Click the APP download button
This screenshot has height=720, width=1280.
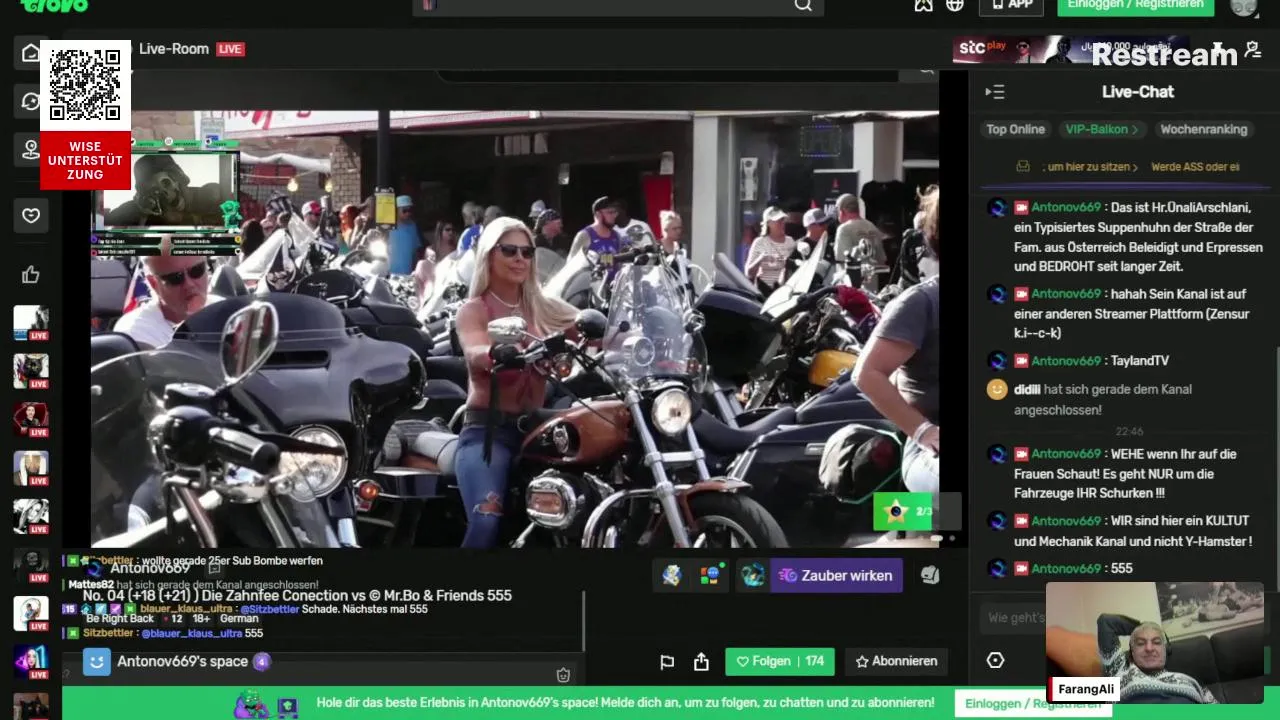[1011, 6]
